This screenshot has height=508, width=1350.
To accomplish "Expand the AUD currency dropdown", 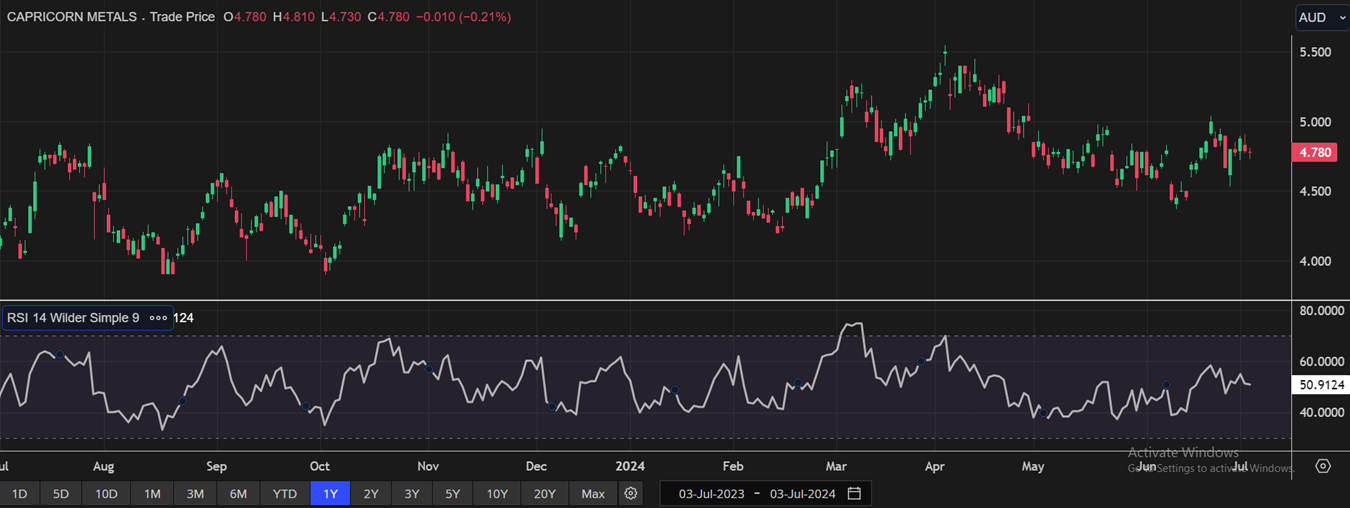I will pos(1319,17).
